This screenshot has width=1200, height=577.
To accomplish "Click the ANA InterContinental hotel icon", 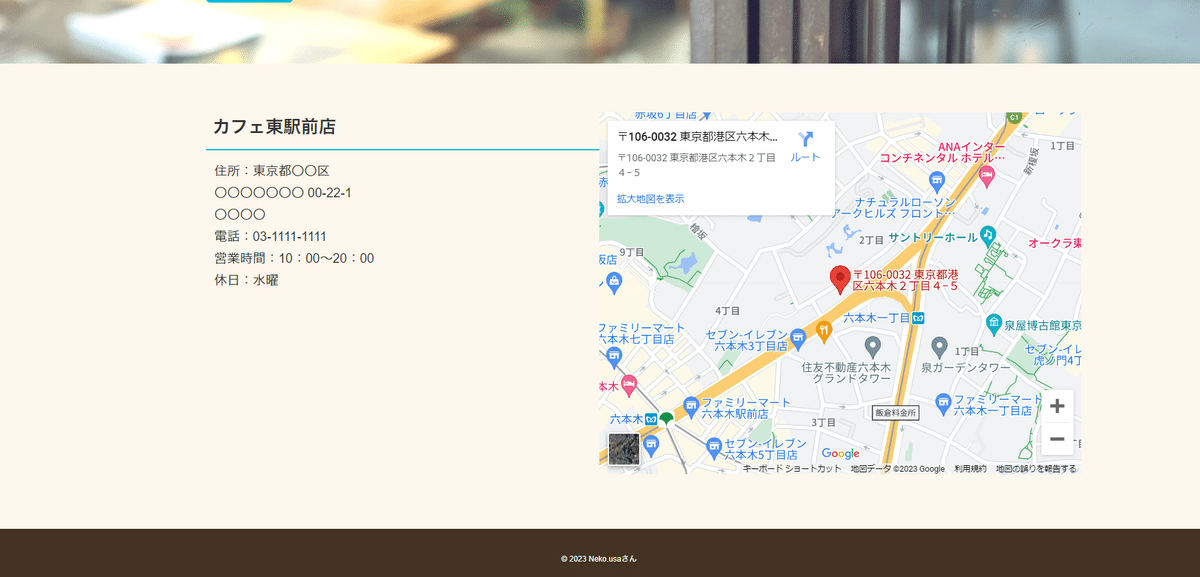I will 987,176.
